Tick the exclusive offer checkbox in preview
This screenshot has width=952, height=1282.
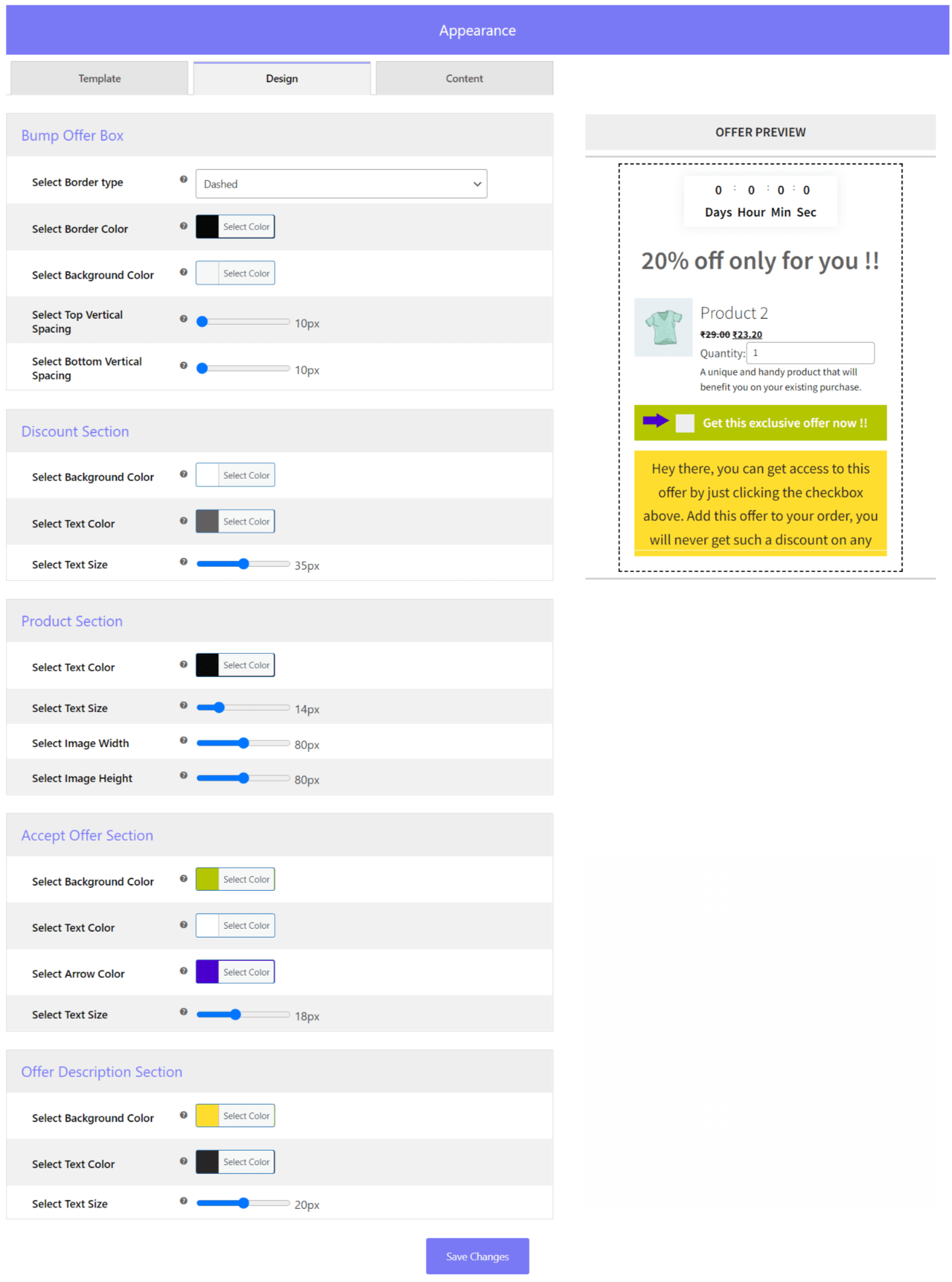685,423
